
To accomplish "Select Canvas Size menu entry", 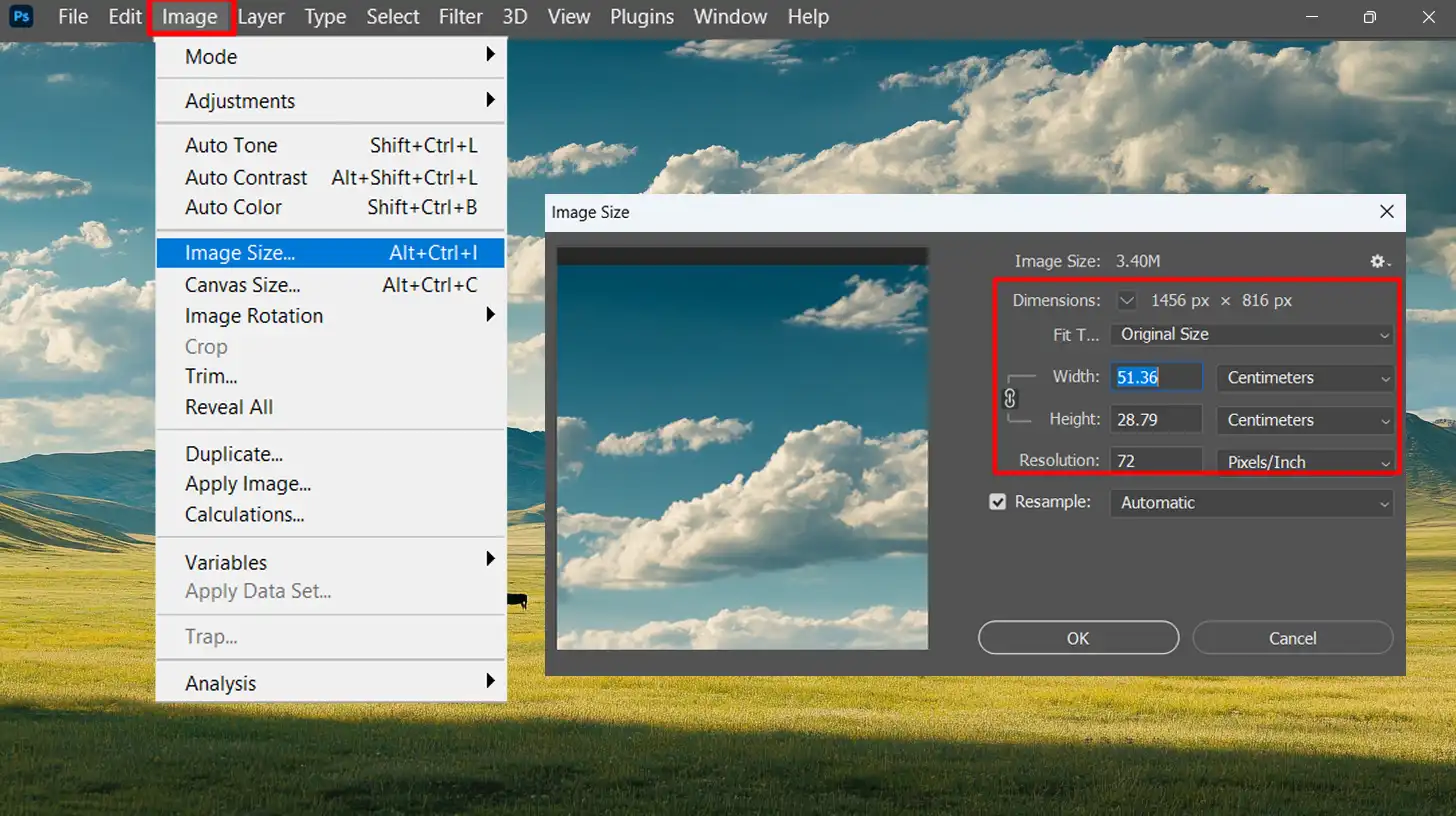I will pyautogui.click(x=331, y=285).
